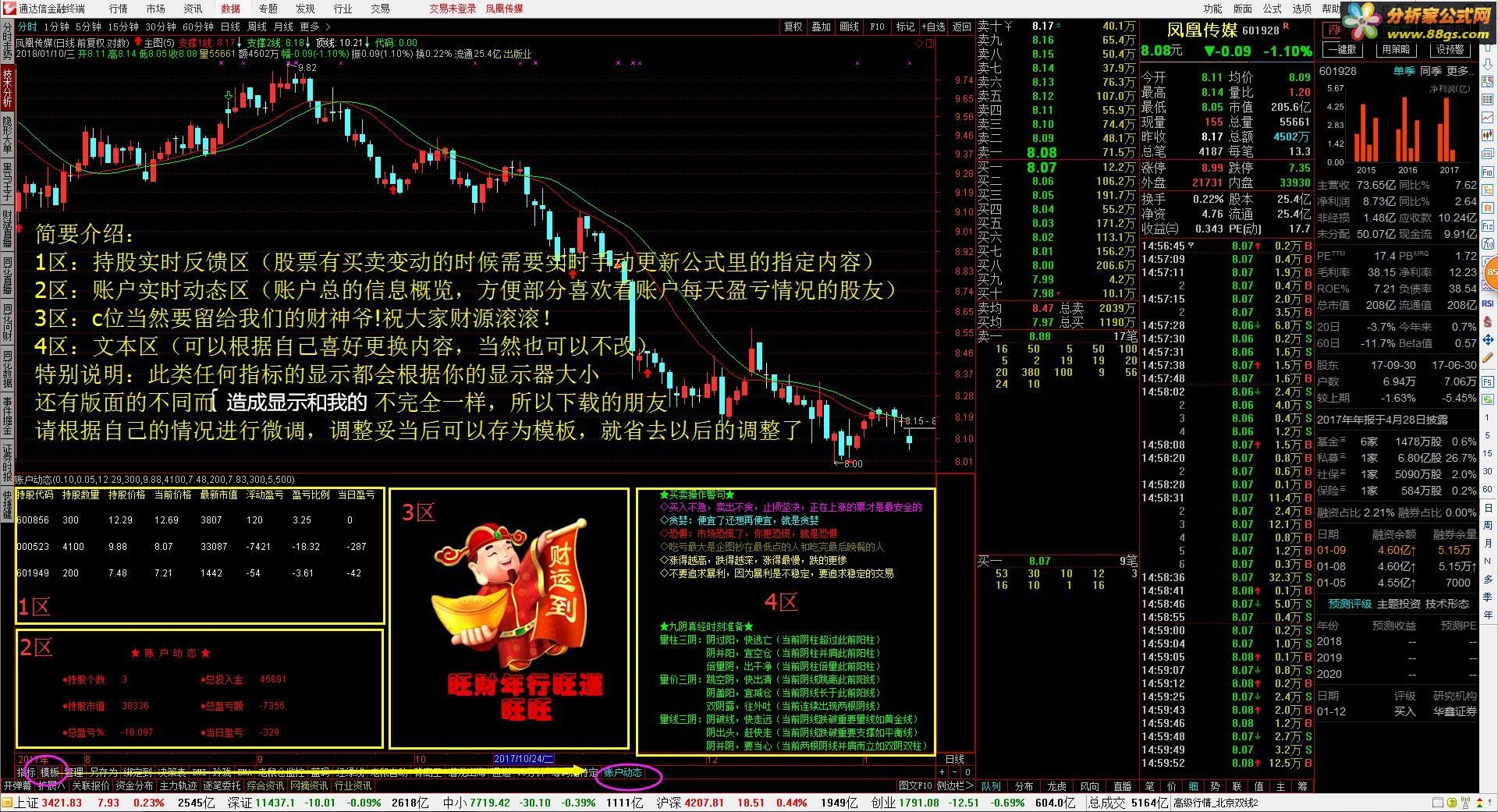Click the 一键撤 button
The height and width of the screenshot is (812, 1498).
(x=1343, y=49)
